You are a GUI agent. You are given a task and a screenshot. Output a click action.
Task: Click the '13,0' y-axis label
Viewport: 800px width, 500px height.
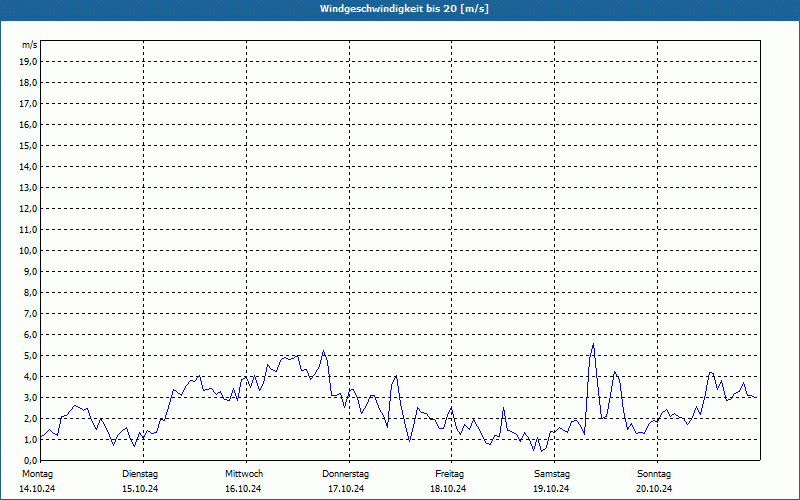click(x=28, y=187)
